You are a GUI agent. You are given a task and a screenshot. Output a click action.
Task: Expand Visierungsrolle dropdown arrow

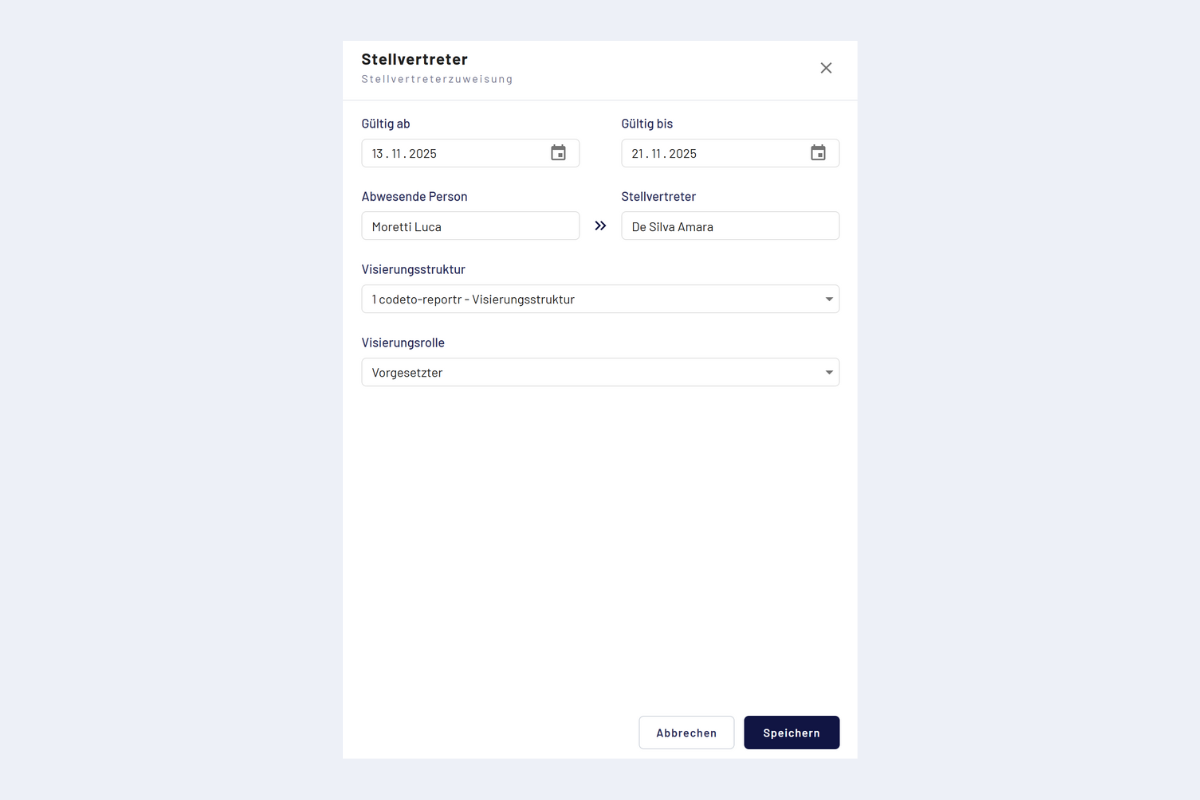pos(829,373)
